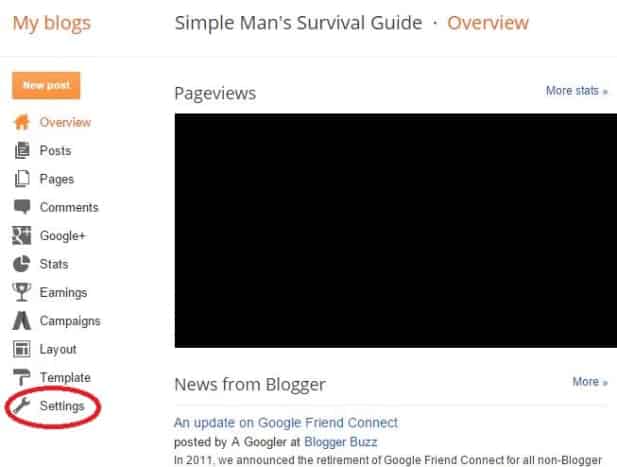The image size is (617, 467).
Task: Open More news from Blogger link
Action: coord(590,382)
